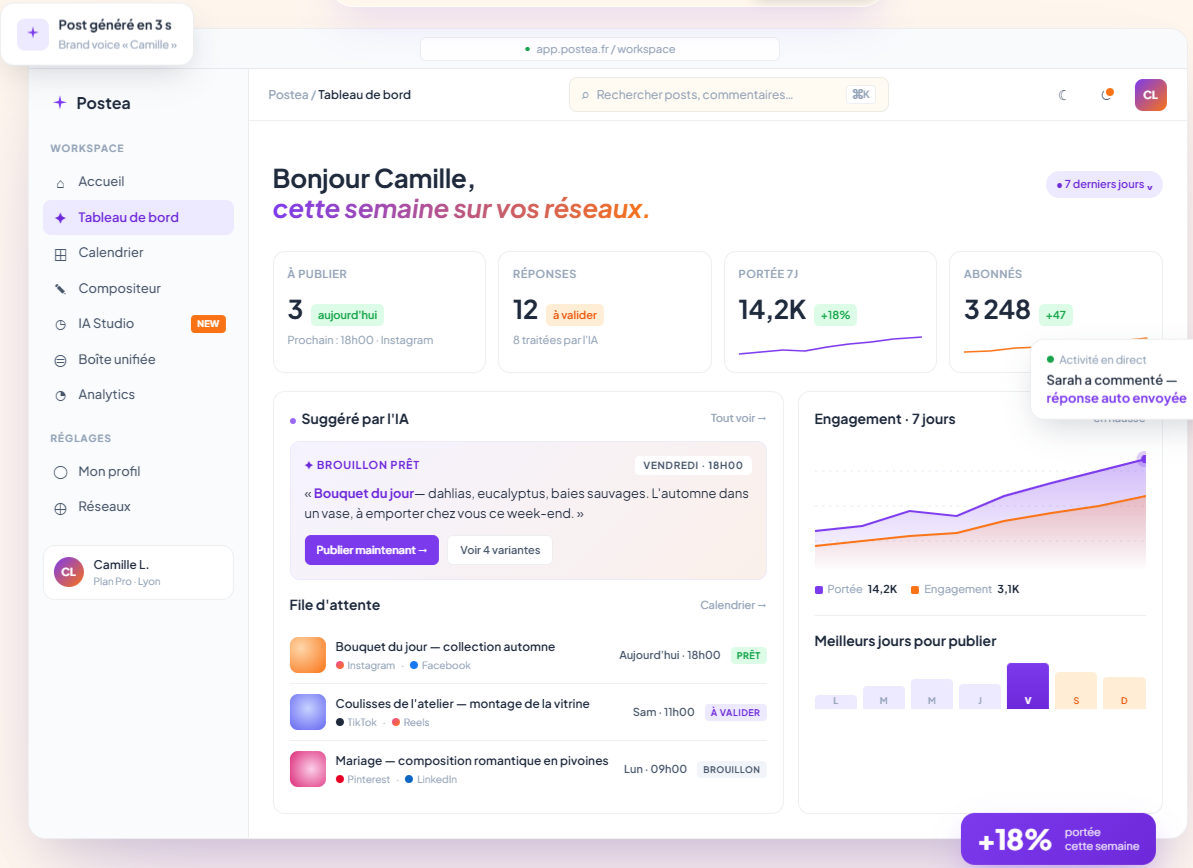Click the Compositeur pencil icon
This screenshot has height=868, width=1193.
pos(60,289)
